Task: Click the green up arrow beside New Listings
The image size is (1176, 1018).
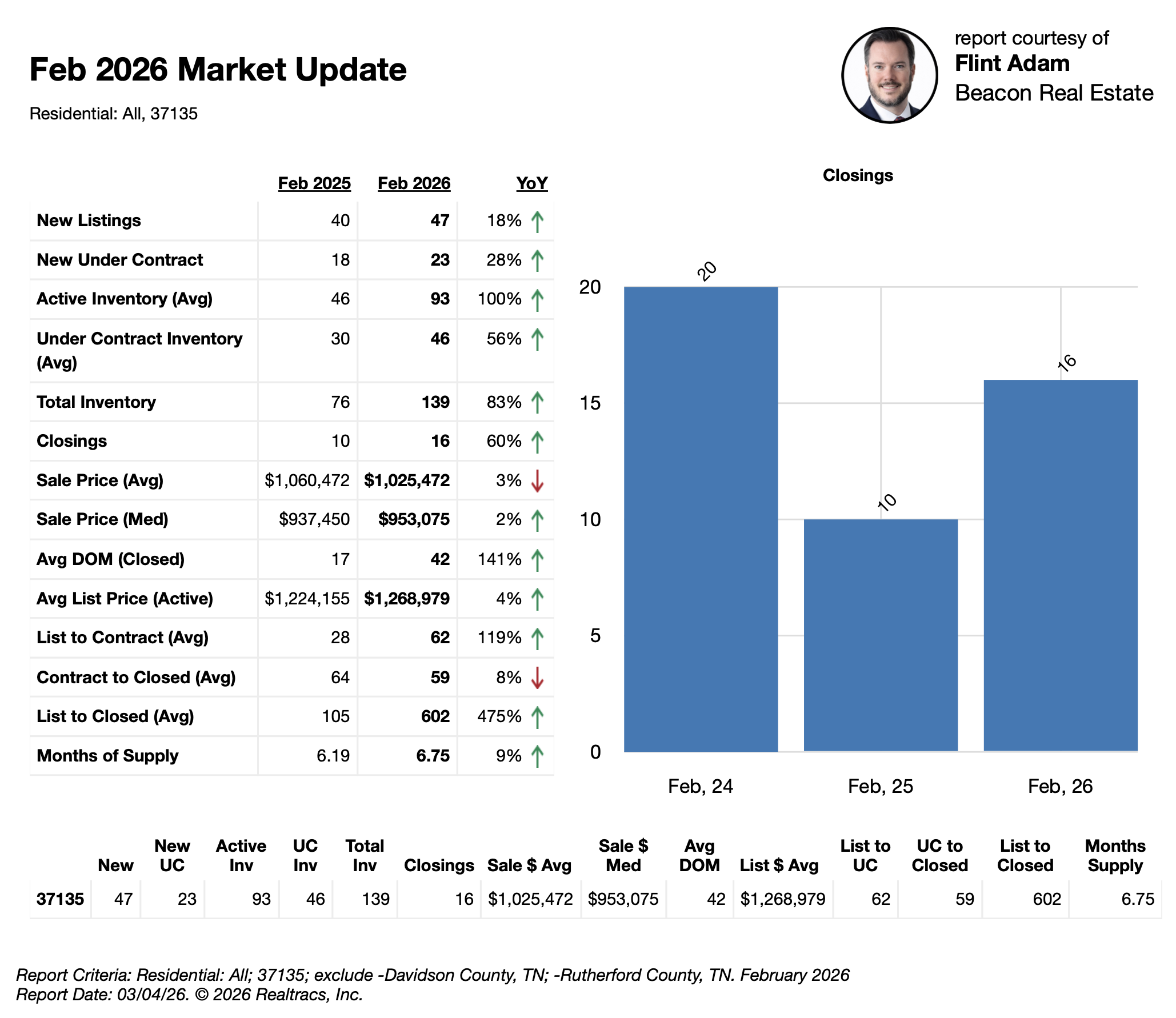Action: pyautogui.click(x=537, y=221)
